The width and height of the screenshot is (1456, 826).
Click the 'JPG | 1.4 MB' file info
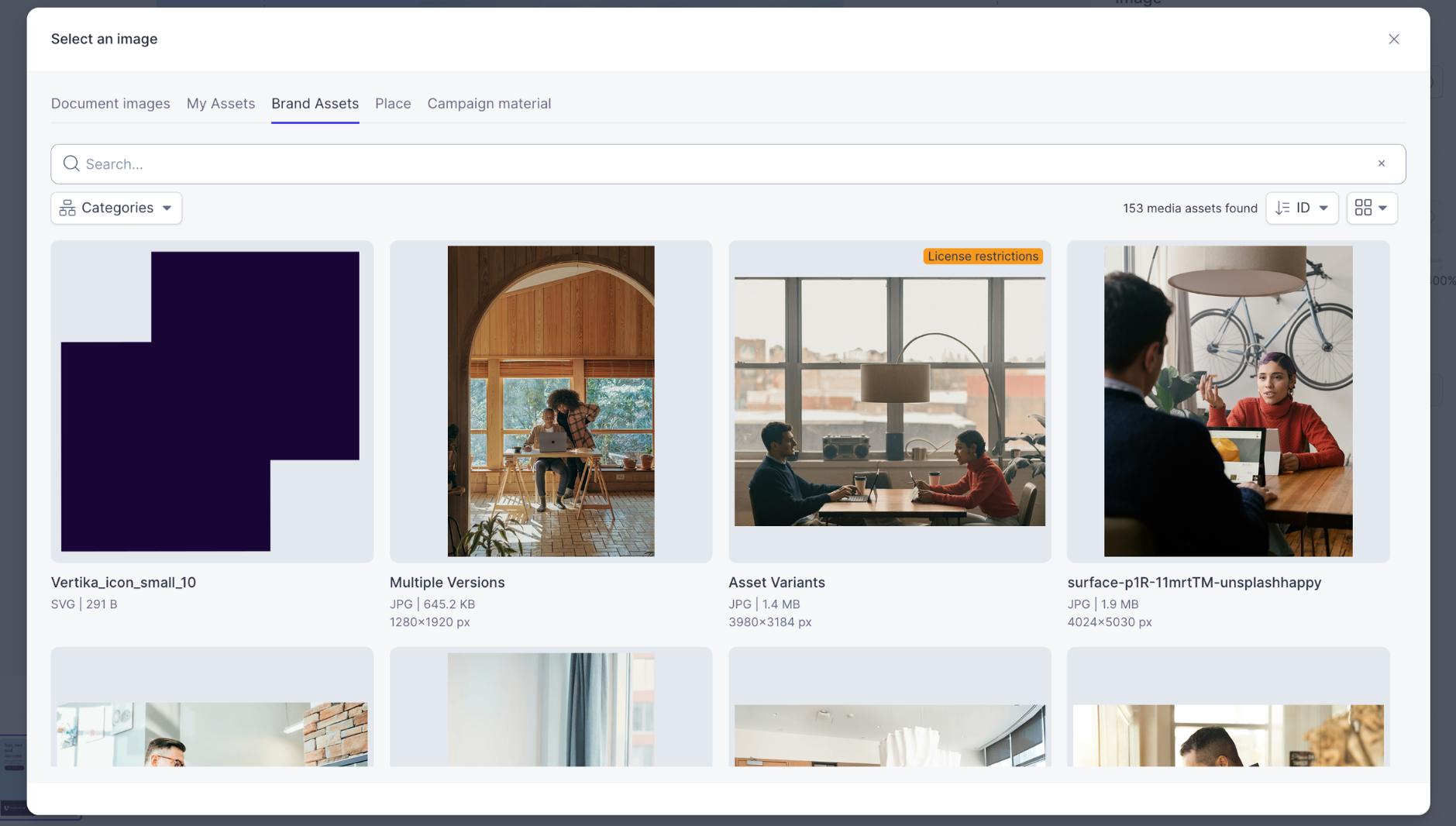click(764, 604)
